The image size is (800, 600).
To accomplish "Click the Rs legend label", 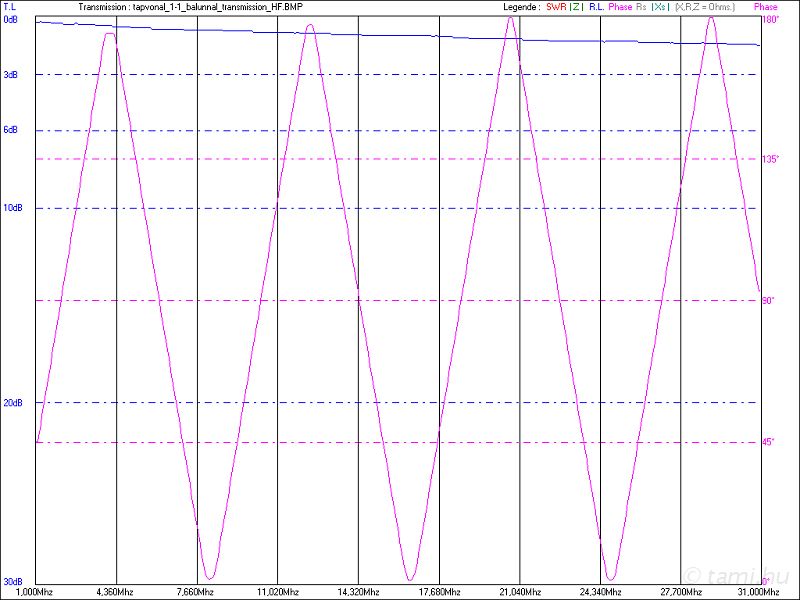I will coord(641,7).
